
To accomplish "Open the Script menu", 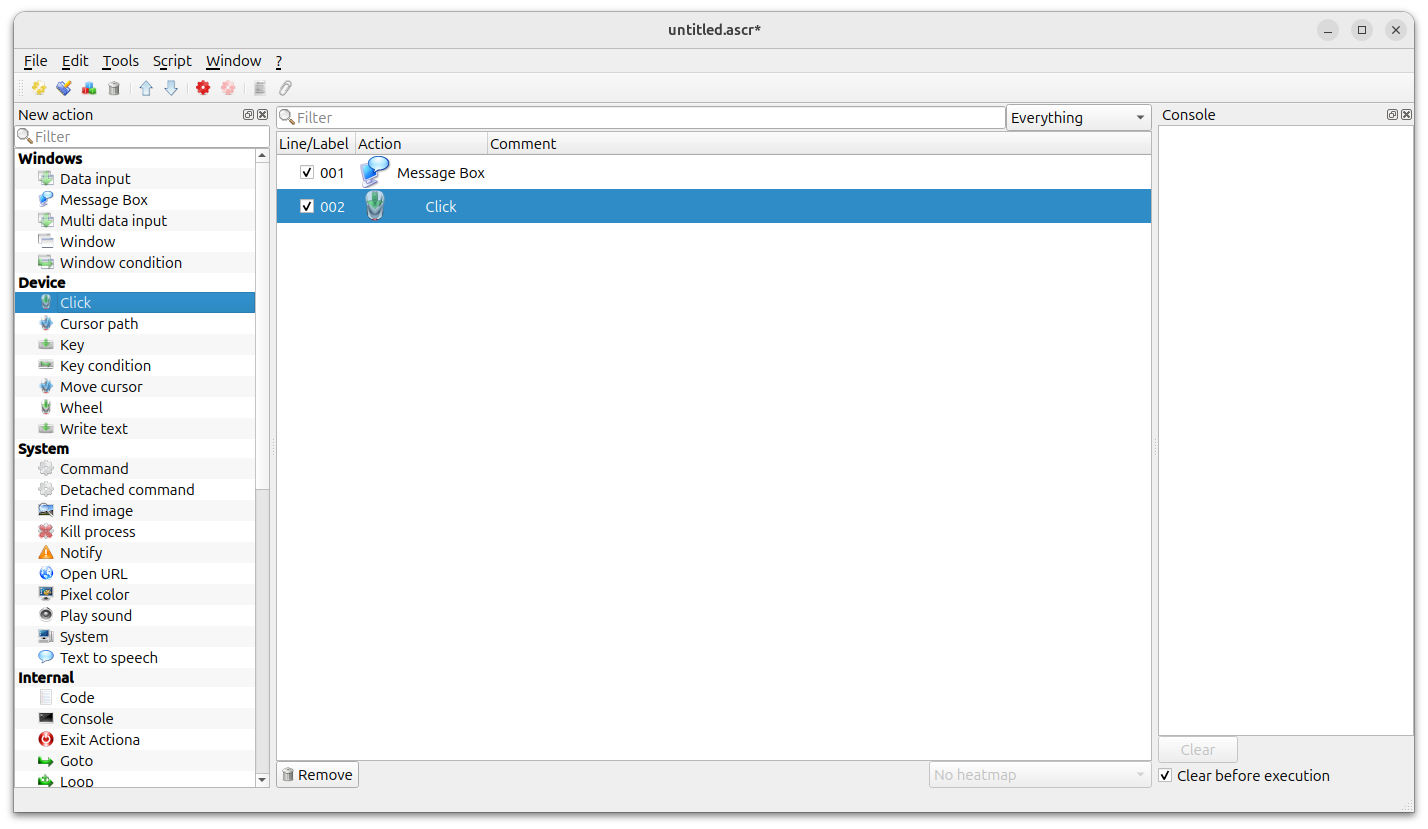I will [172, 61].
